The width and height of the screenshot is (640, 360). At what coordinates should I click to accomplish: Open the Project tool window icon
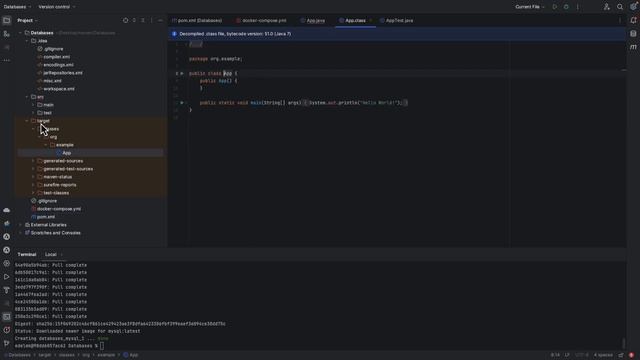[7, 20]
